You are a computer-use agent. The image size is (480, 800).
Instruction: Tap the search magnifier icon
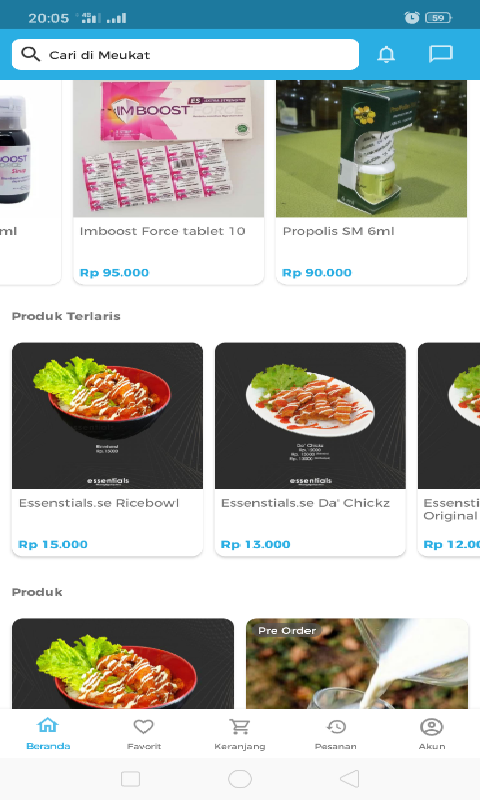(x=30, y=54)
